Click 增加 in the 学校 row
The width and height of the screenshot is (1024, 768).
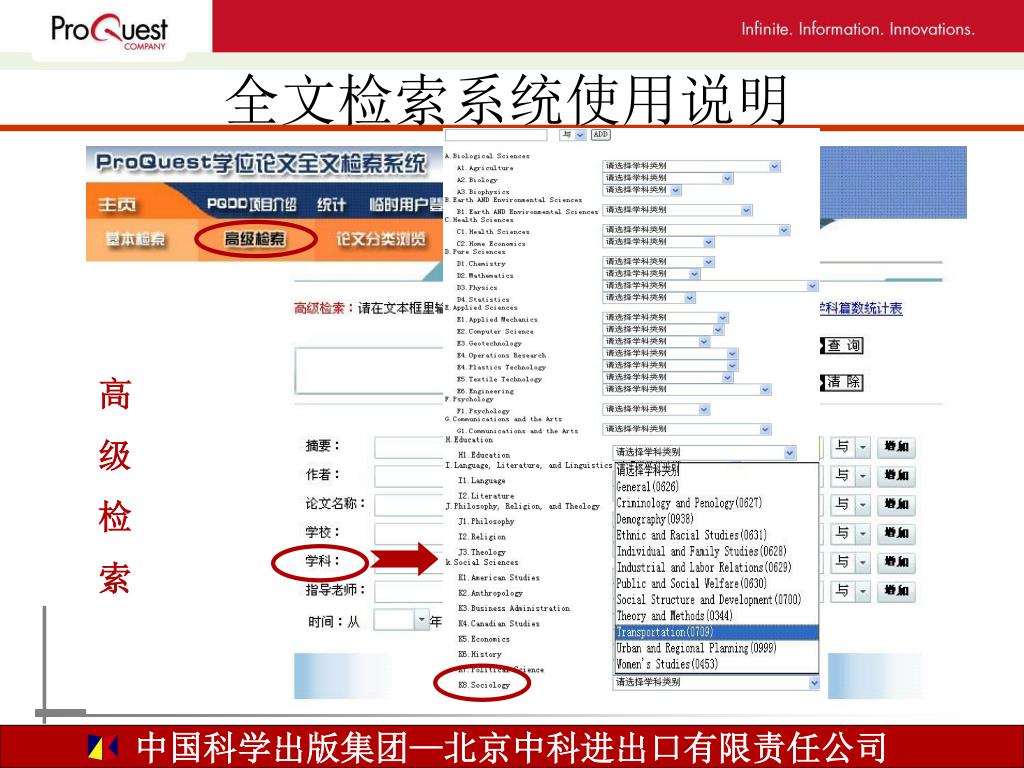896,534
